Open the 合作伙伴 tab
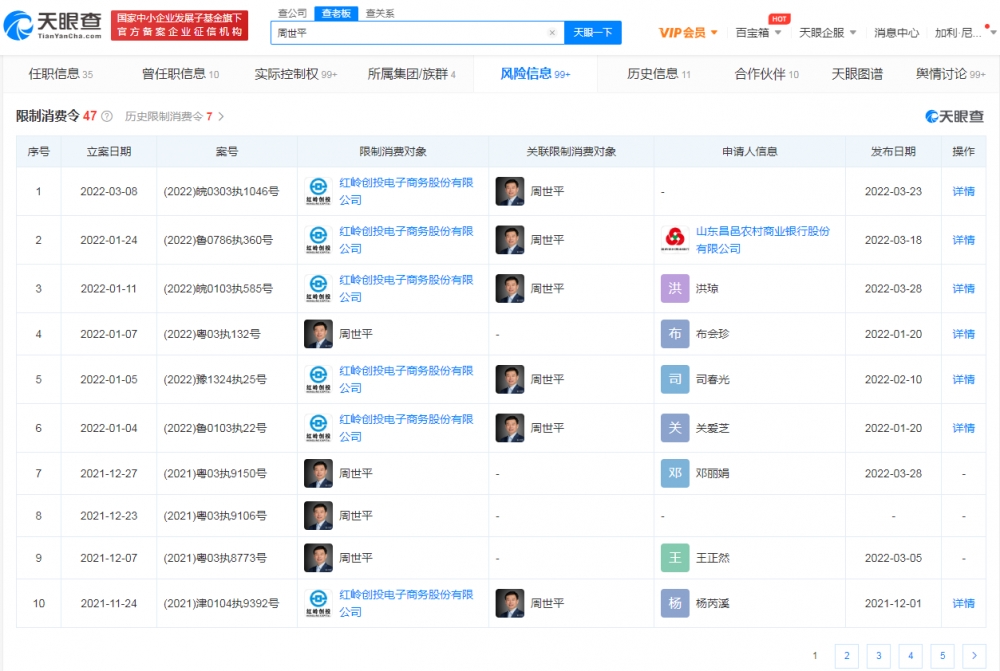This screenshot has height=671, width=1000. [x=767, y=74]
